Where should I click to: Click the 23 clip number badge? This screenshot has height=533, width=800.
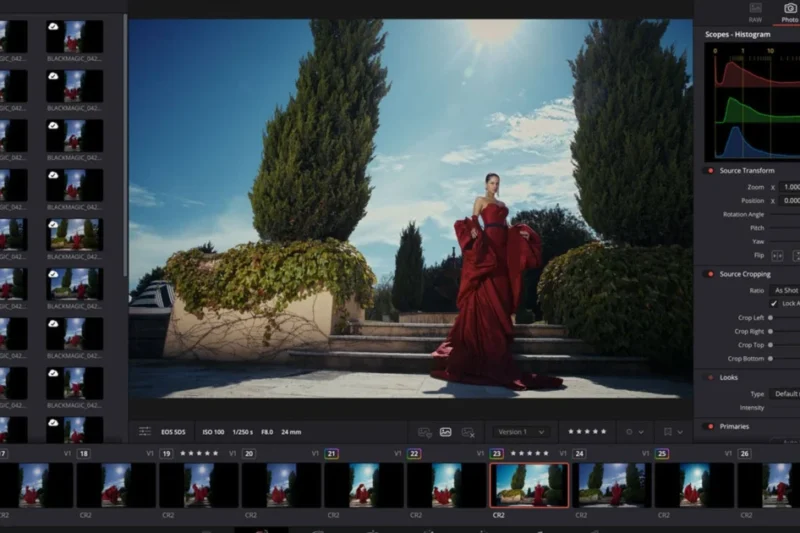(497, 453)
